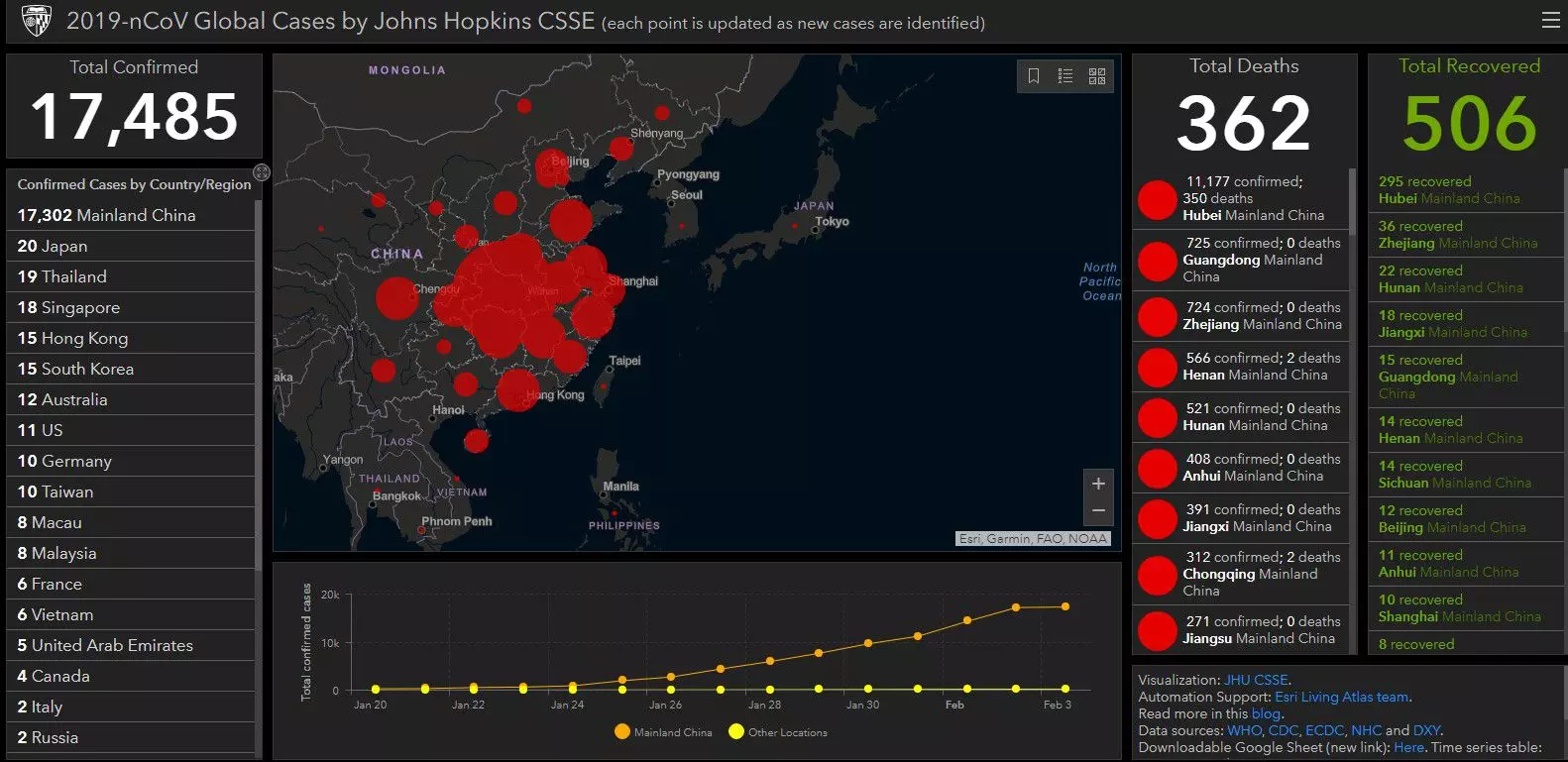Viewport: 1568px width, 762px height.
Task: Open the DXY data source link
Action: [x=1426, y=730]
